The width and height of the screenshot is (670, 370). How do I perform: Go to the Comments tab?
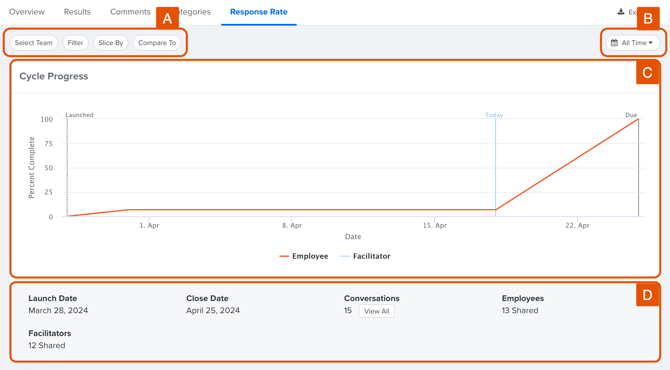pos(130,12)
